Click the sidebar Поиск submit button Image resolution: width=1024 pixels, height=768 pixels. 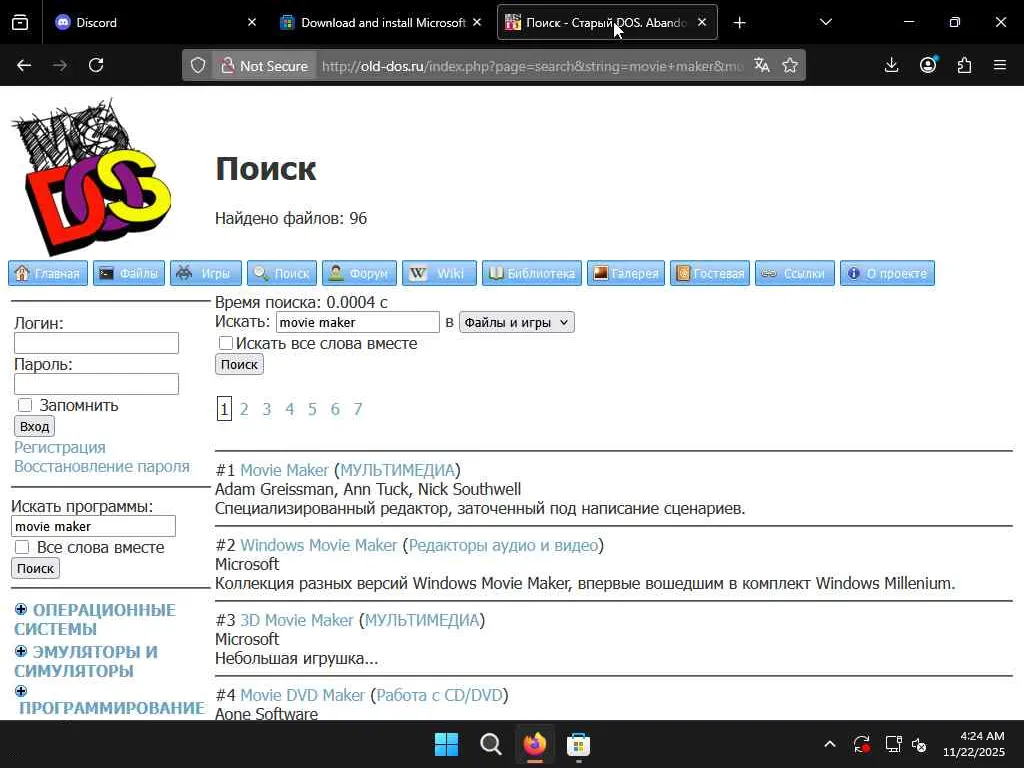pyautogui.click(x=35, y=568)
